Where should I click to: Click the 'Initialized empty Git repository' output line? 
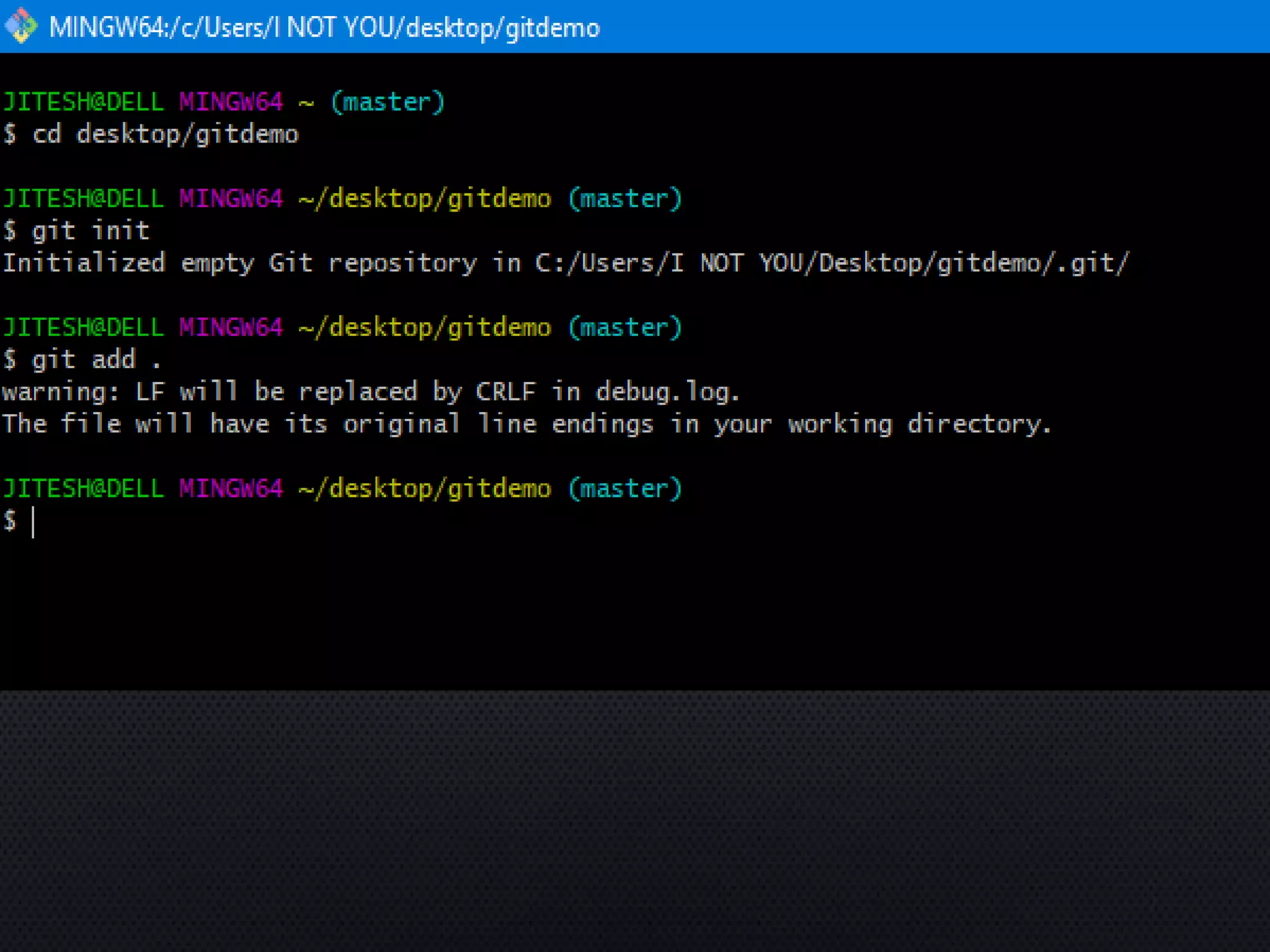pyautogui.click(x=239, y=263)
